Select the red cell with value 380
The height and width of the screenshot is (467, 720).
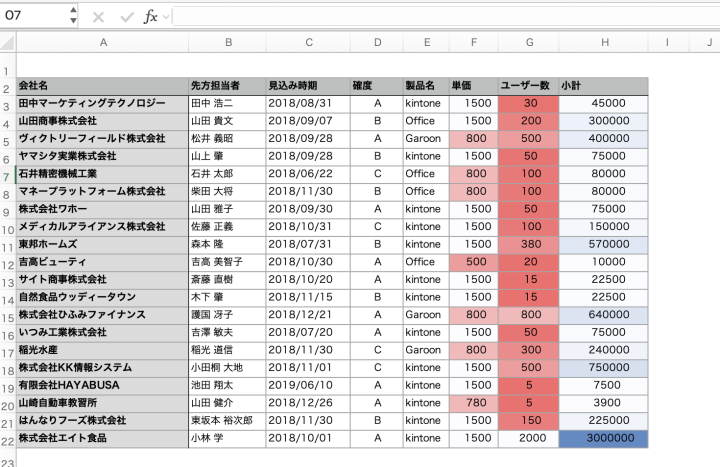coord(528,244)
